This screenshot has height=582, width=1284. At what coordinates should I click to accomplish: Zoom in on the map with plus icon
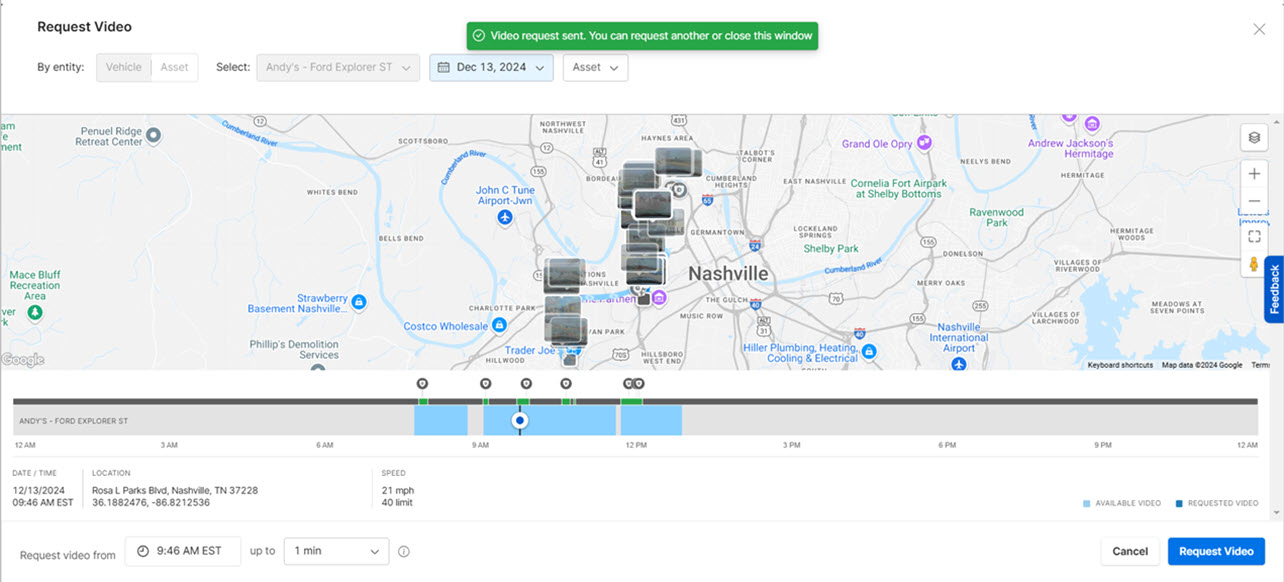pos(1254,173)
